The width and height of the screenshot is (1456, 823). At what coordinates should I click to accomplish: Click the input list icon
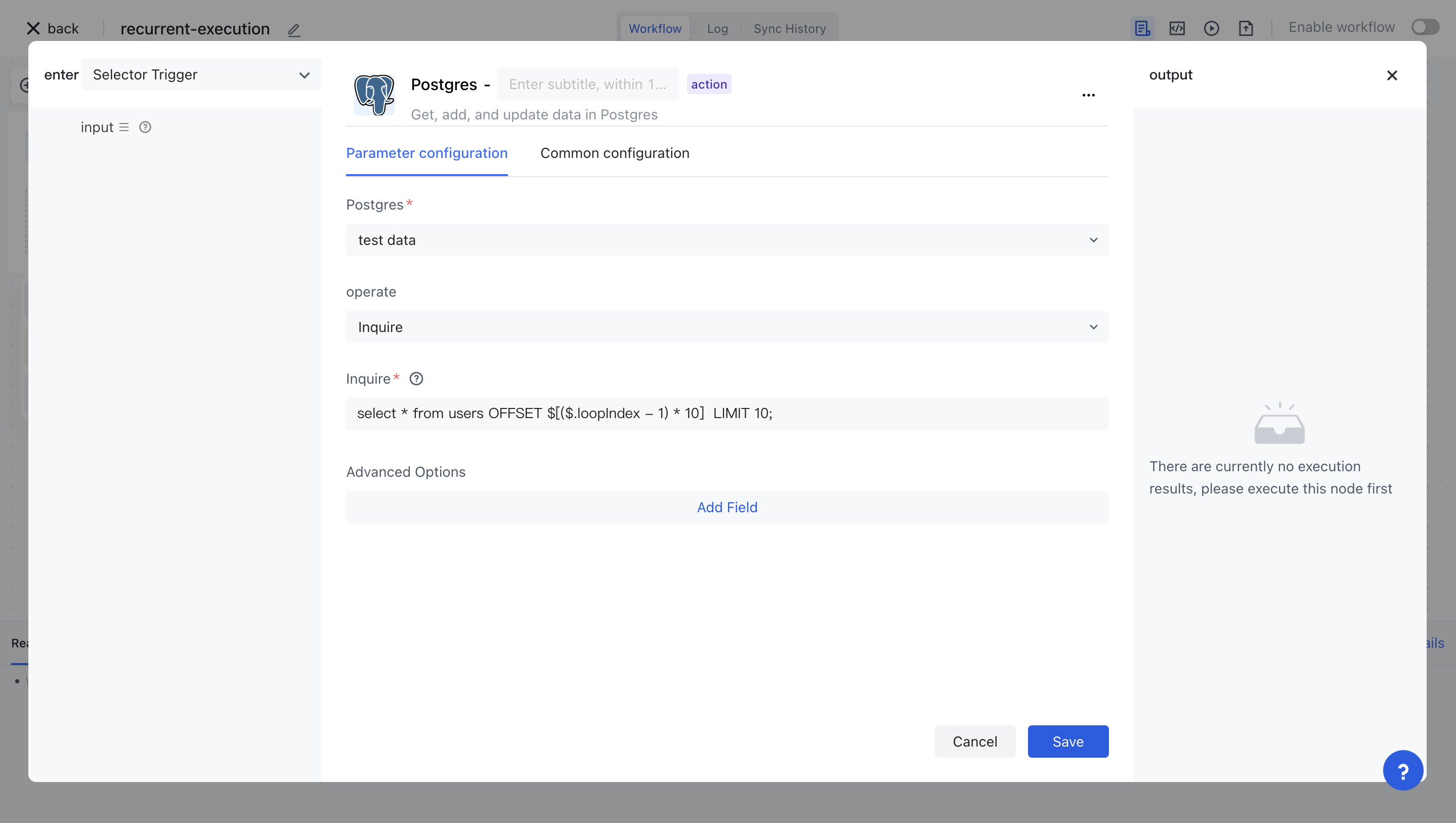pos(124,127)
